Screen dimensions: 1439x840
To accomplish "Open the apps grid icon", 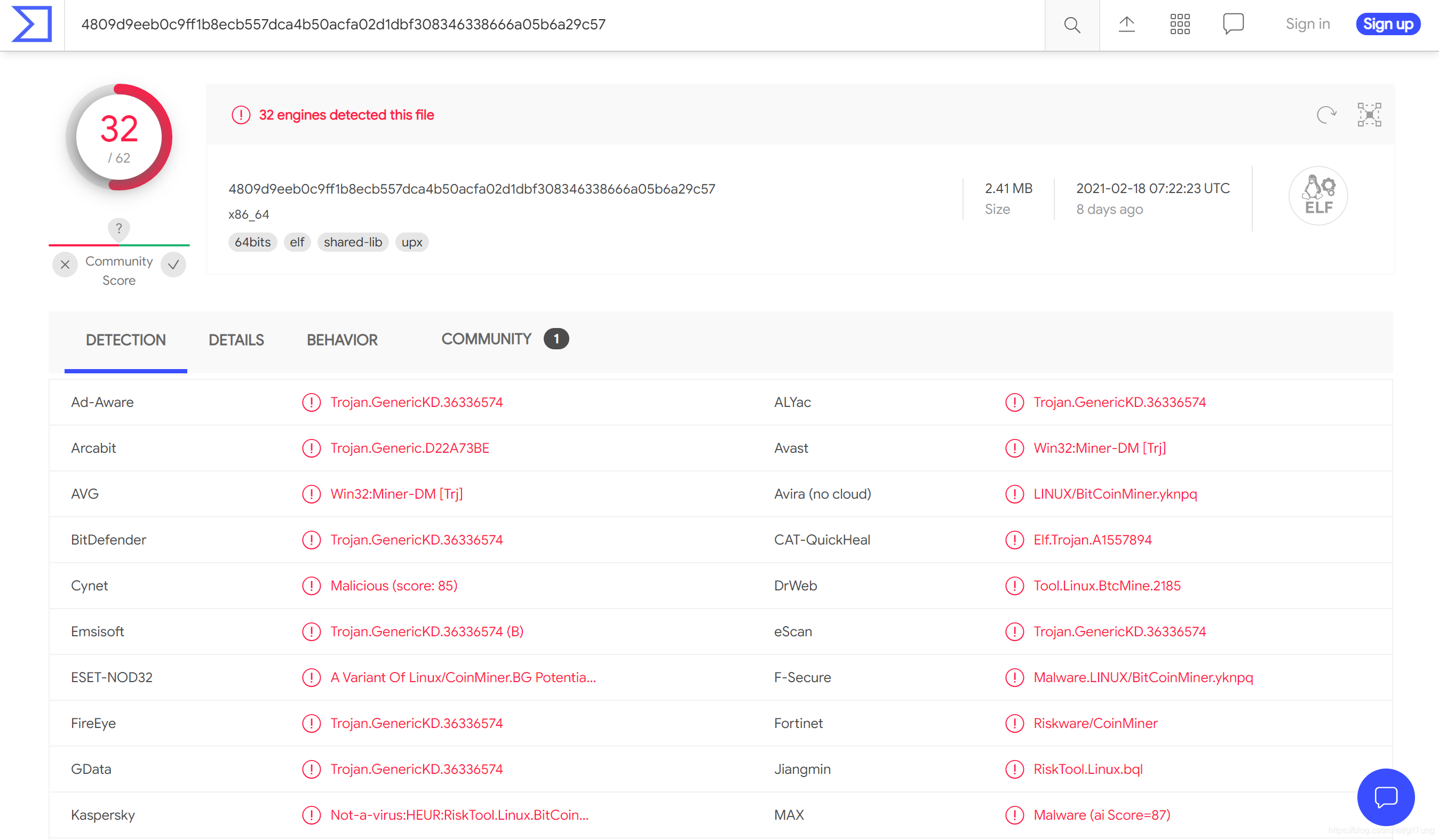I will click(x=1180, y=24).
